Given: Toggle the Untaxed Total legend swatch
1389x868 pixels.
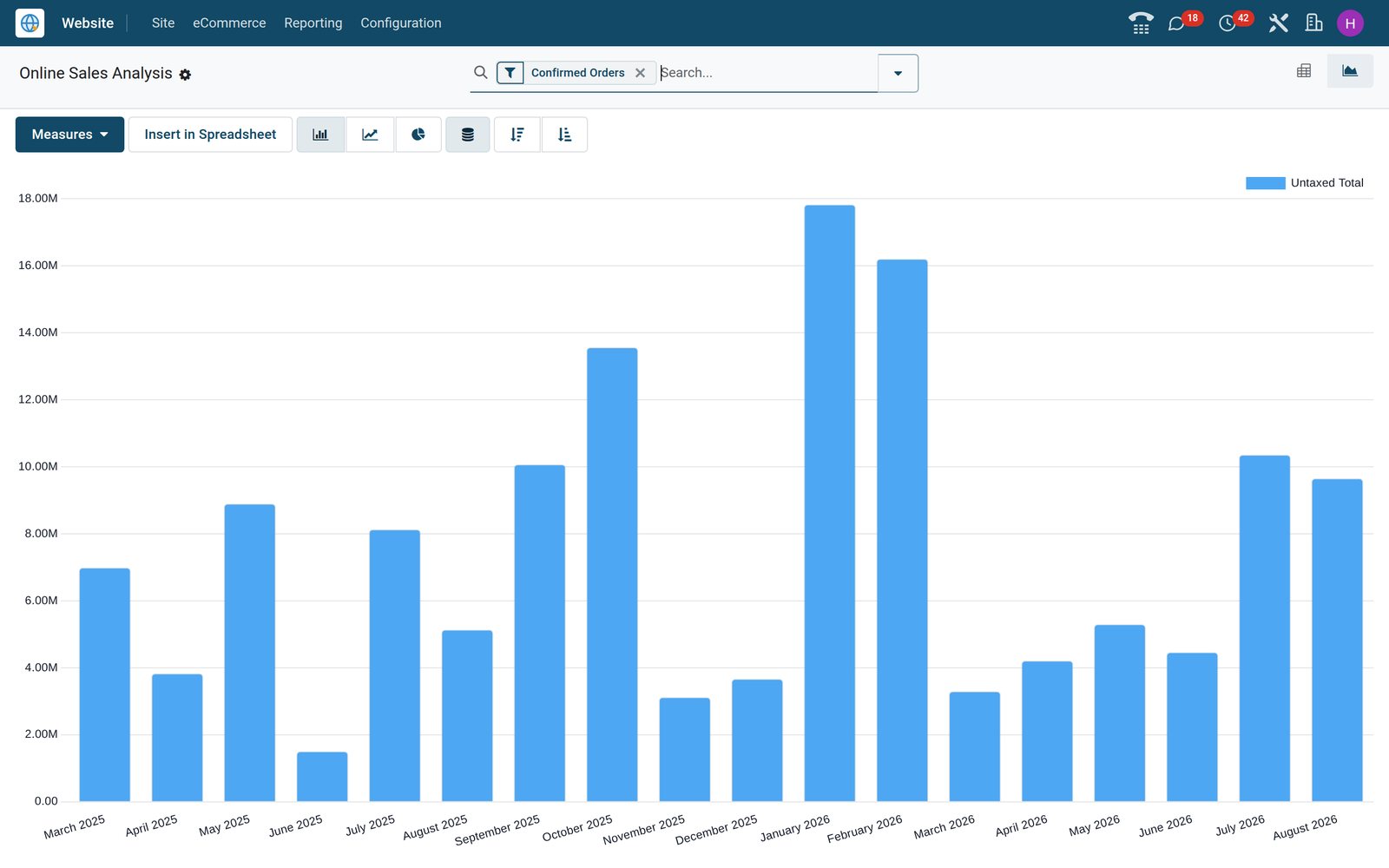Looking at the screenshot, I should pos(1265,183).
